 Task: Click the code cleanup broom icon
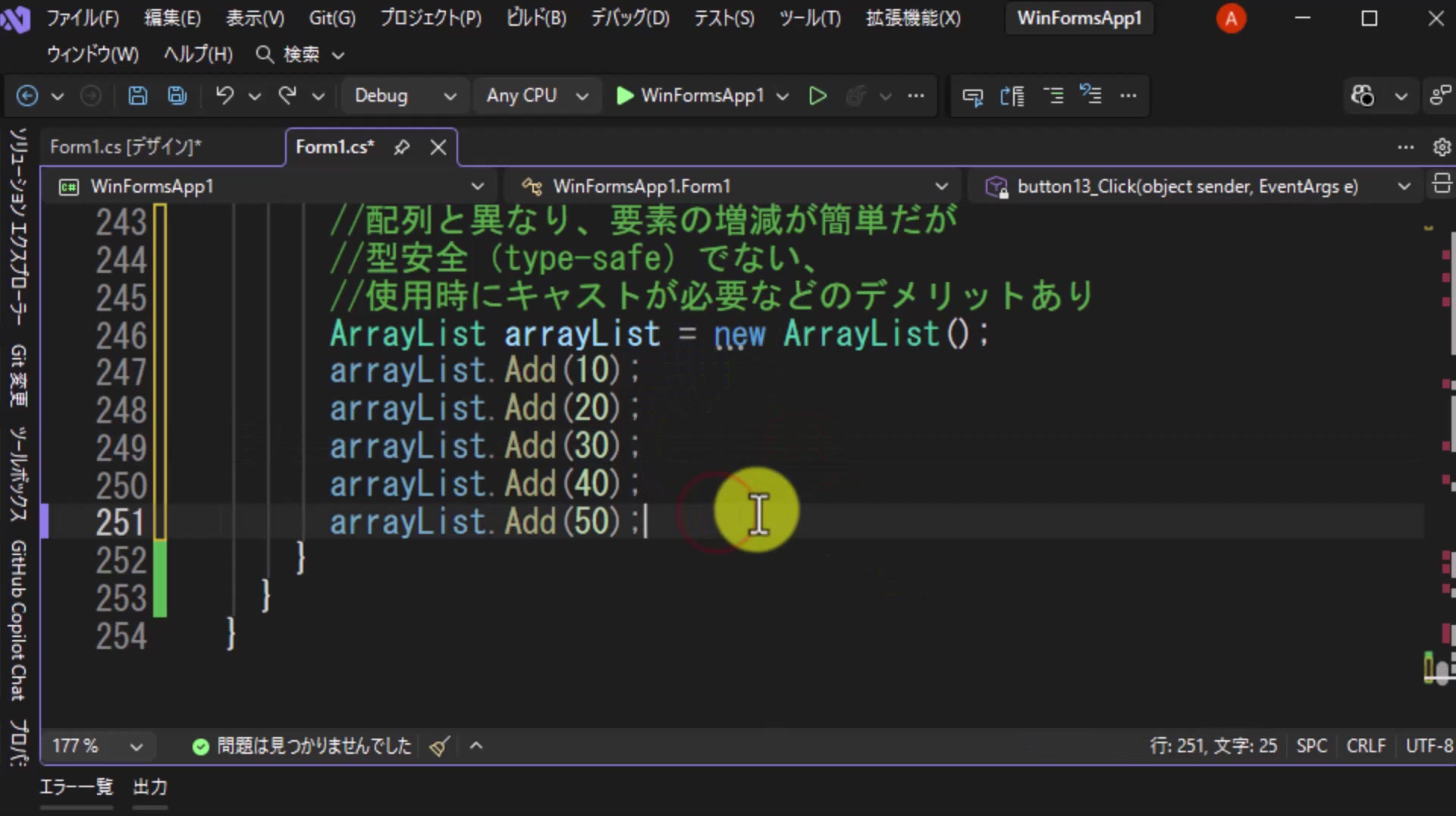click(x=440, y=746)
